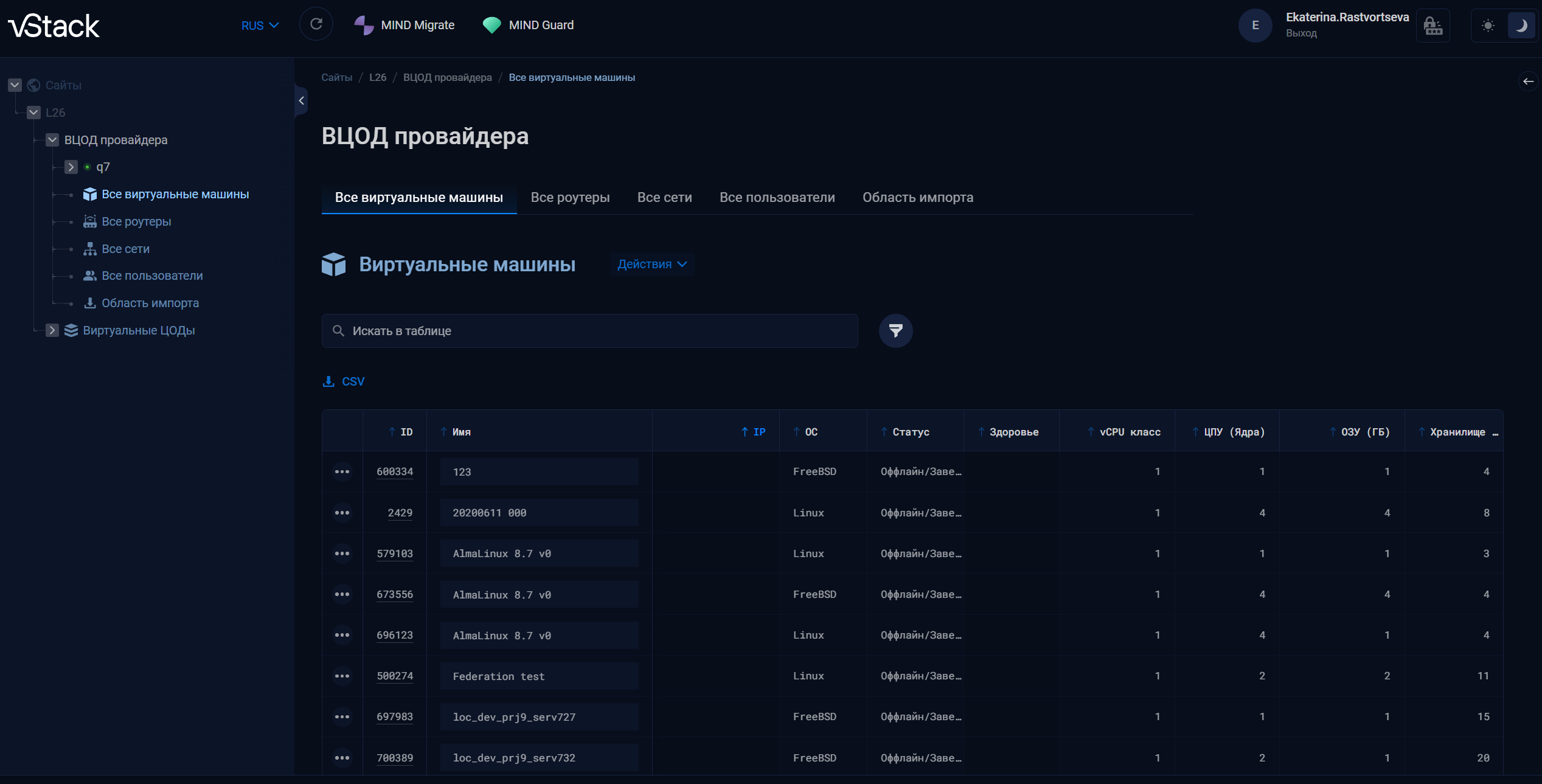This screenshot has height=784, width=1542.
Task: Switch to Область импорта tab
Action: pyautogui.click(x=917, y=197)
